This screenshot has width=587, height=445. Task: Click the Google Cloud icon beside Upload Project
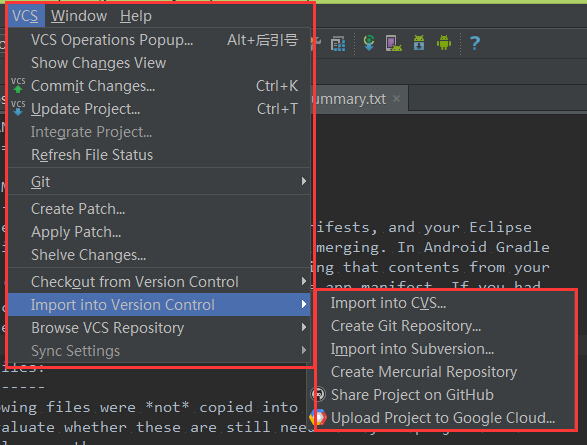(318, 417)
